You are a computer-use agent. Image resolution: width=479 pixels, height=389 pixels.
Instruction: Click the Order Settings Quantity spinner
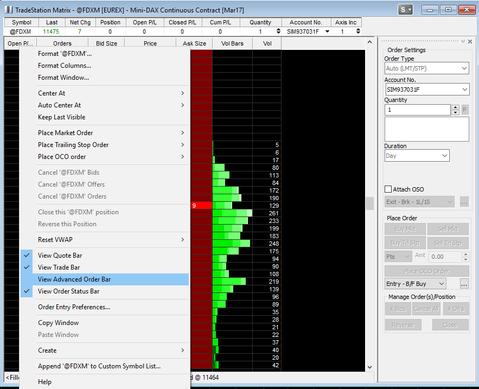pyautogui.click(x=455, y=110)
